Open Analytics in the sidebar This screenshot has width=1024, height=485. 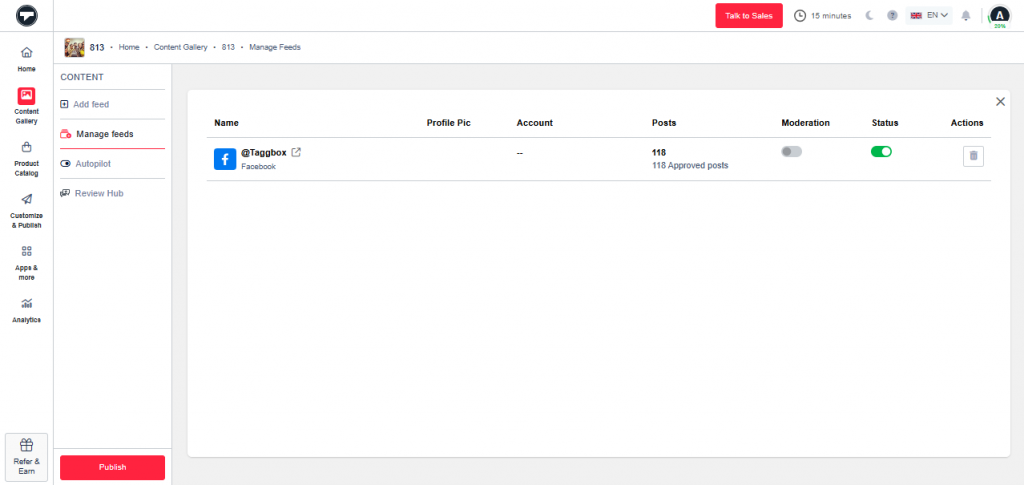pos(27,310)
